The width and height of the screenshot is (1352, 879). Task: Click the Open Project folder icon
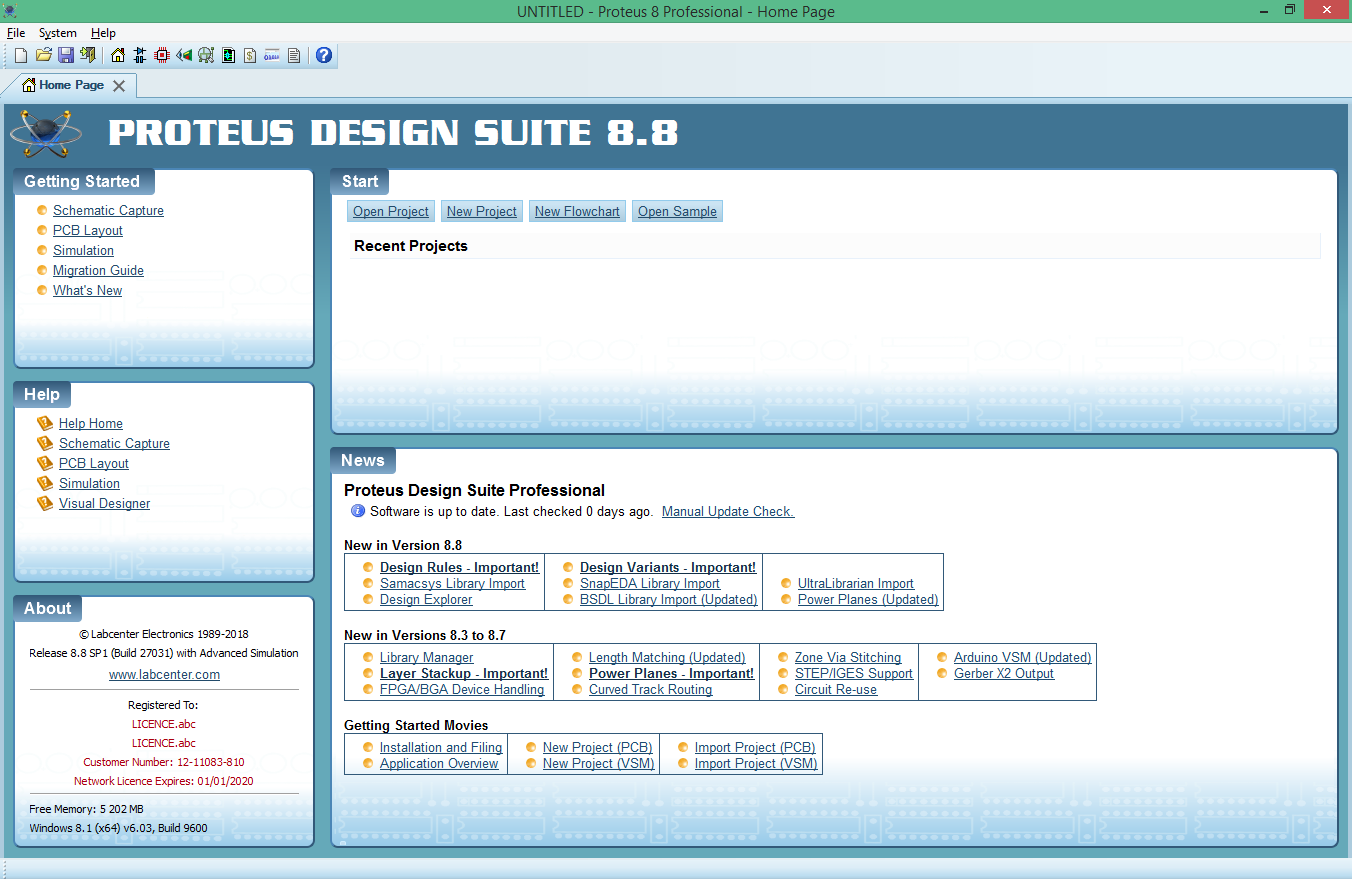(43, 55)
